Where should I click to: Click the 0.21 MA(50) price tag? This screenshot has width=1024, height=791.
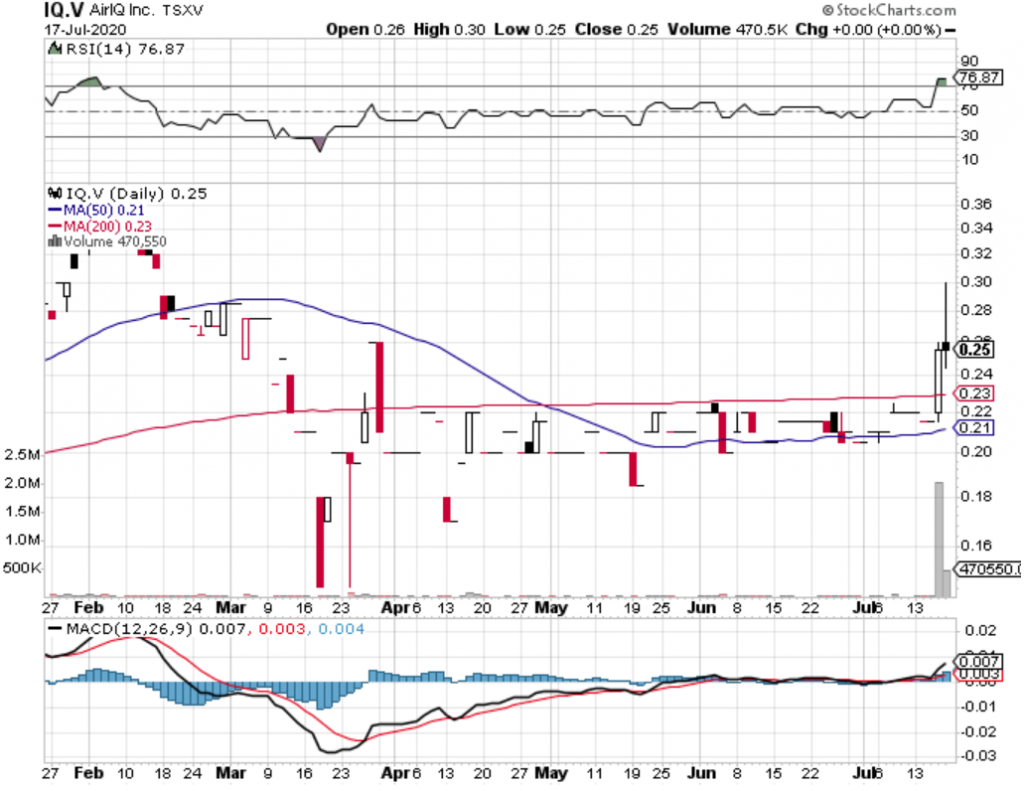pyautogui.click(x=974, y=428)
